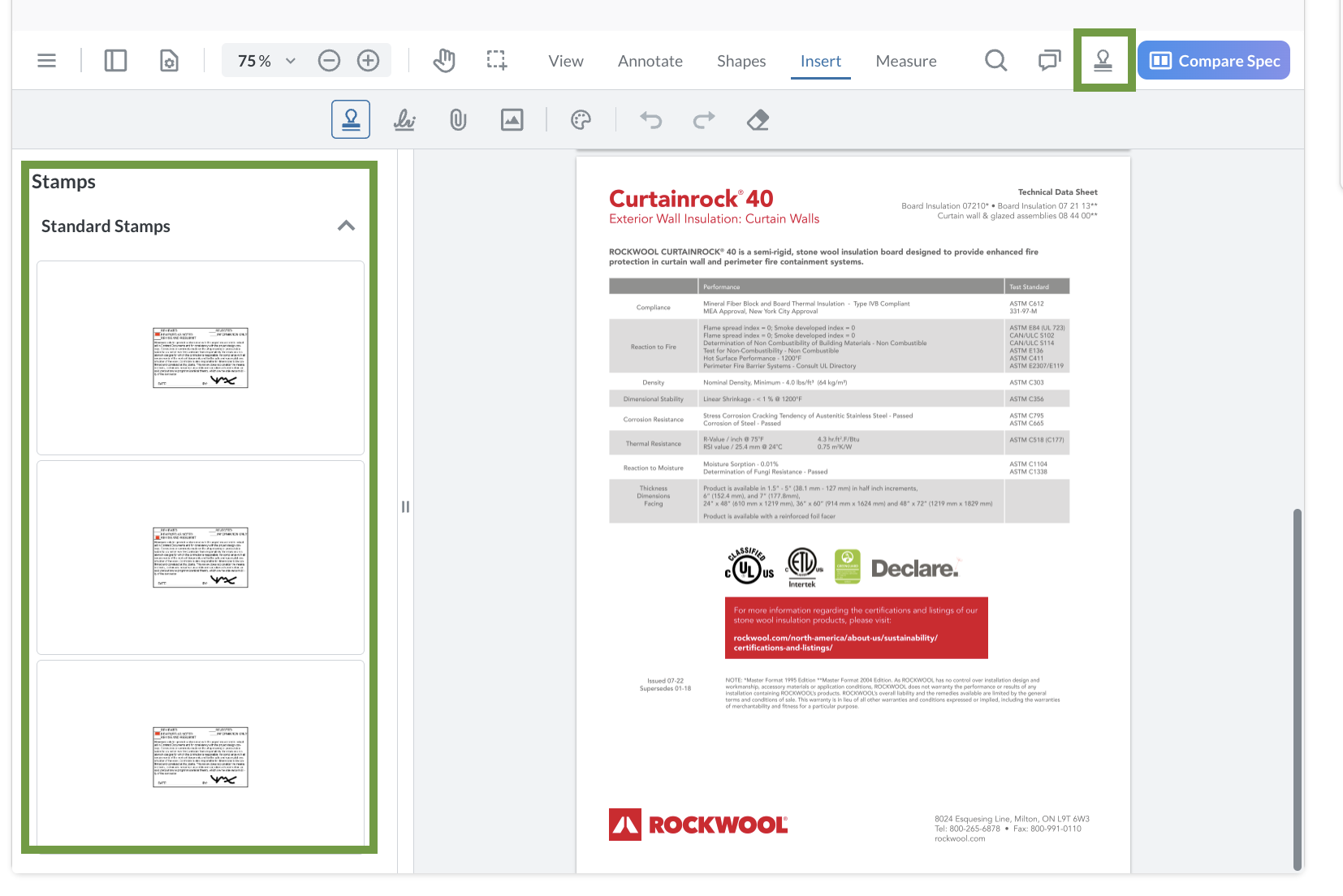Toggle the left panel icon

pyautogui.click(x=115, y=61)
